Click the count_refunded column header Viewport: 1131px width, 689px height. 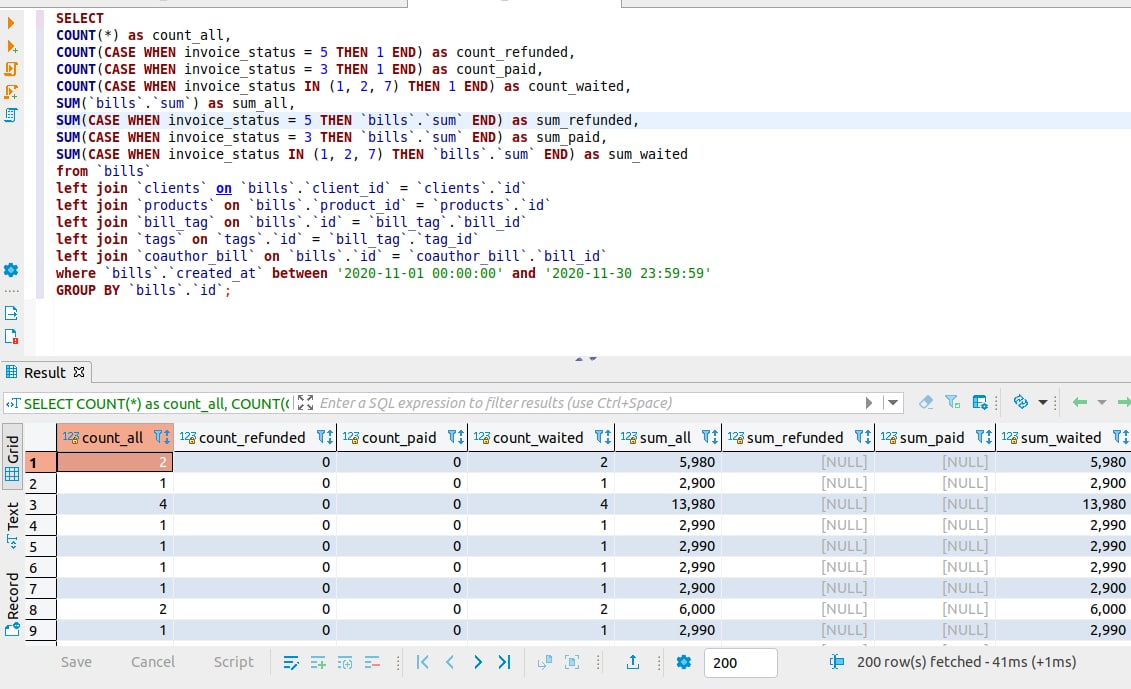(252, 437)
